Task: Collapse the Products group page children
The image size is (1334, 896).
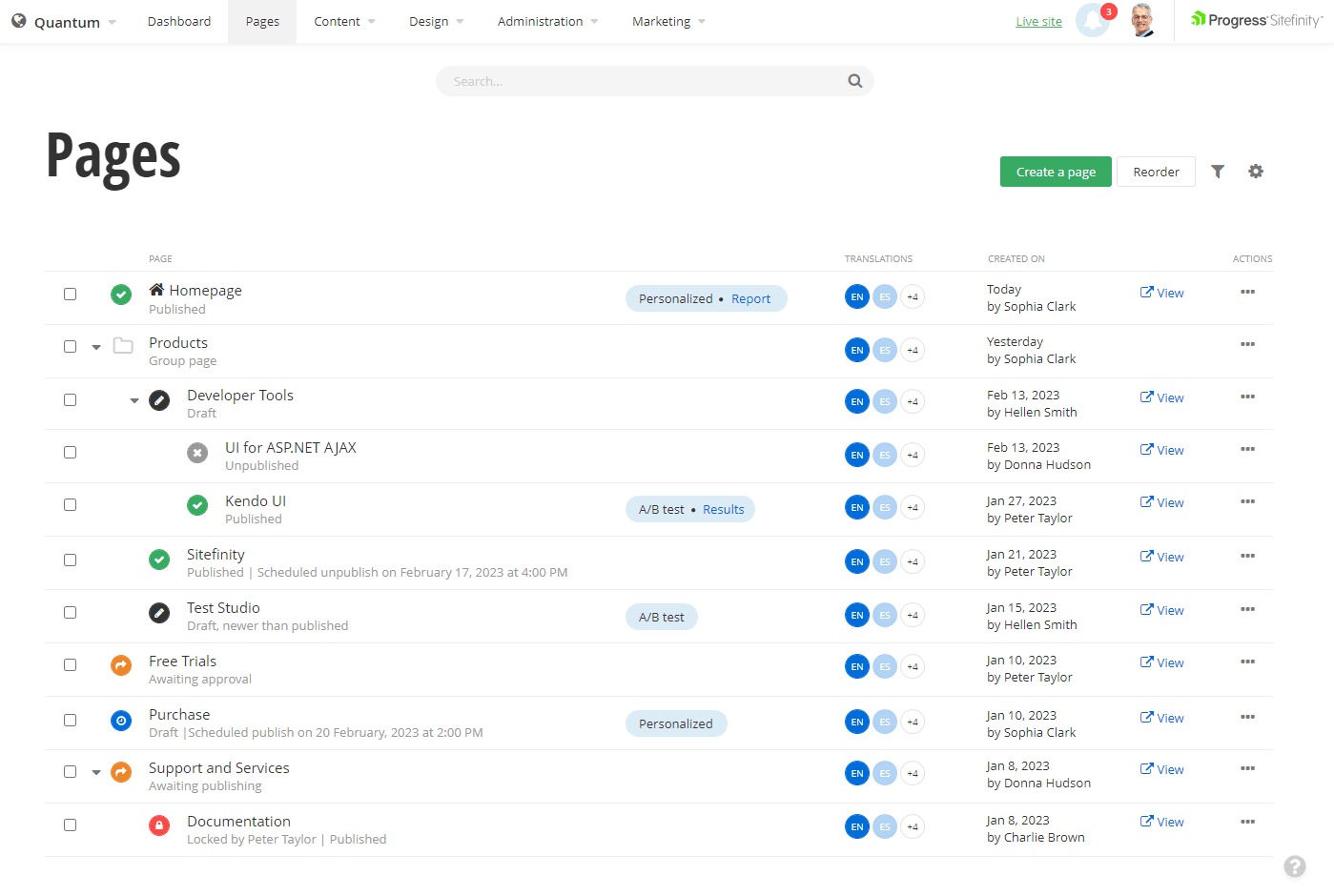Action: point(95,347)
